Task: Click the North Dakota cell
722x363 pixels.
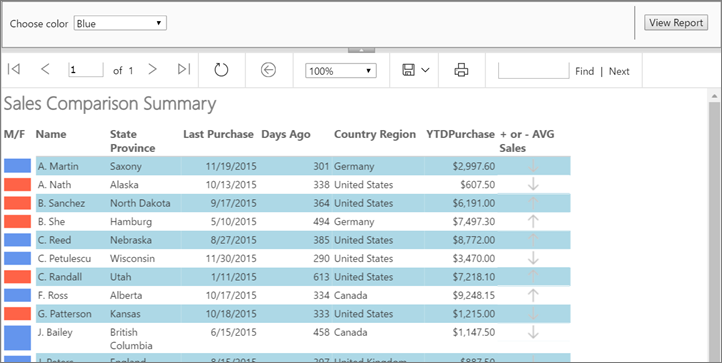Action: coord(140,203)
